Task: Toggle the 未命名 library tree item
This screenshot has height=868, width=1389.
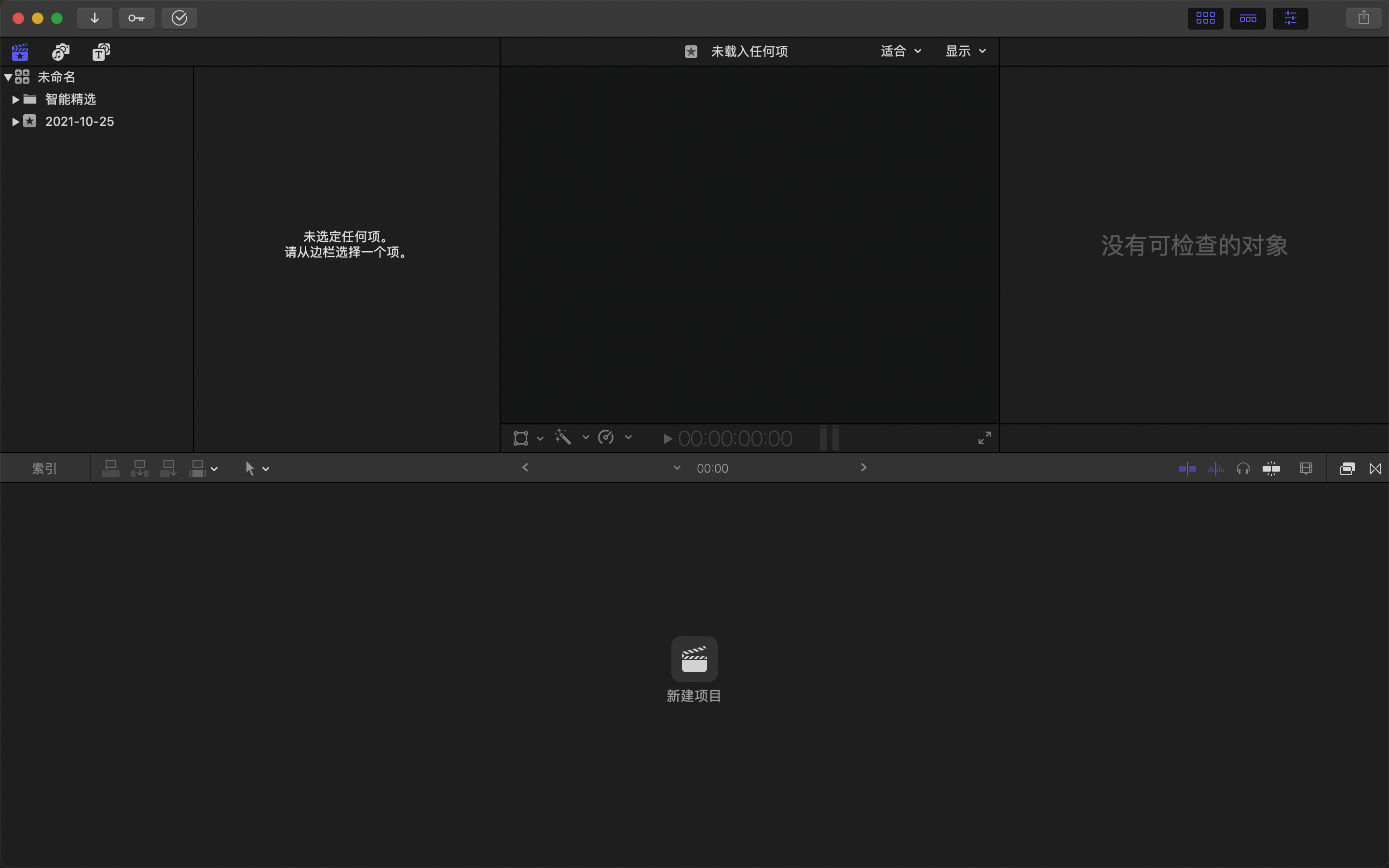Action: pos(7,76)
